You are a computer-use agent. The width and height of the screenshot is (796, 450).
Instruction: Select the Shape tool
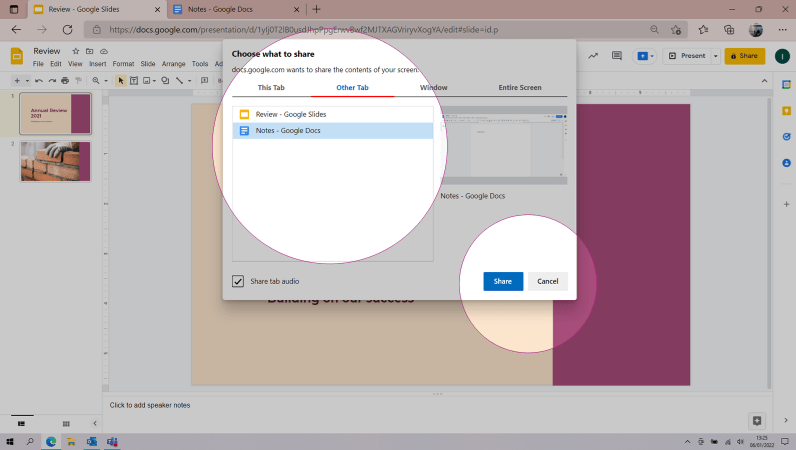tap(165, 80)
